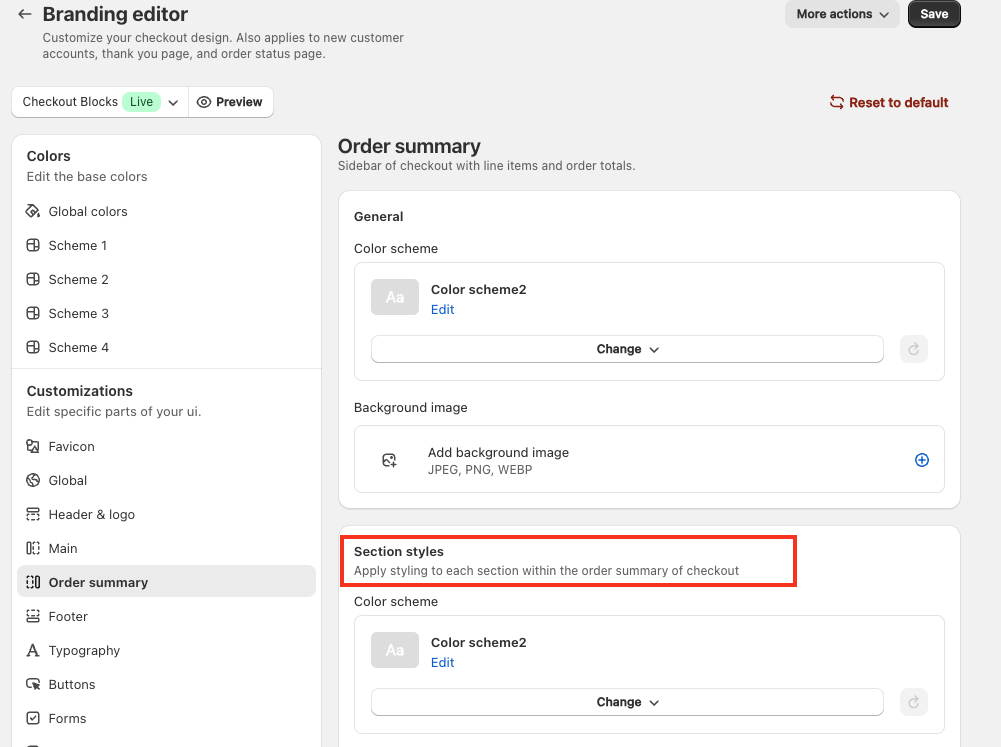
Task: Open Global colors via paint bucket icon
Action: click(x=33, y=211)
